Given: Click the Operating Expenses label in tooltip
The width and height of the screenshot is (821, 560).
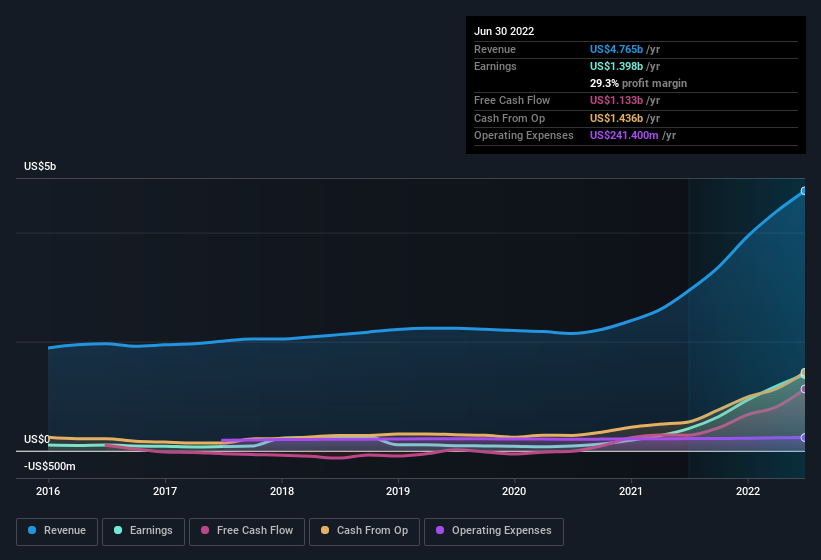Looking at the screenshot, I should click(x=524, y=136).
